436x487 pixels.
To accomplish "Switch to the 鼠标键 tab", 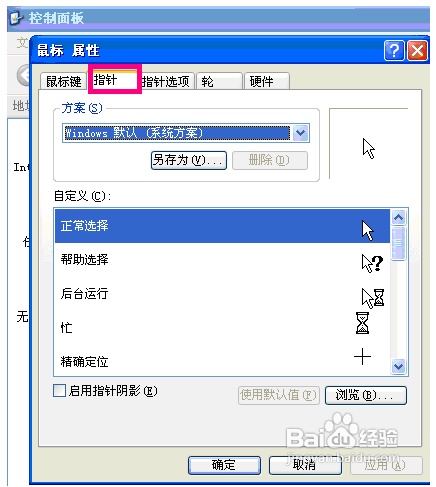I will pyautogui.click(x=63, y=81).
